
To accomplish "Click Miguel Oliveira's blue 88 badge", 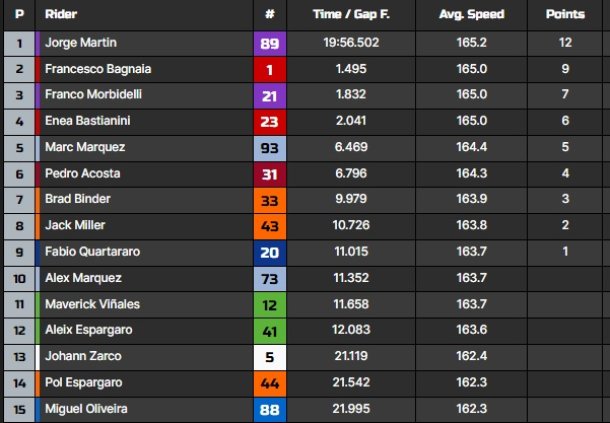I will pyautogui.click(x=270, y=410).
